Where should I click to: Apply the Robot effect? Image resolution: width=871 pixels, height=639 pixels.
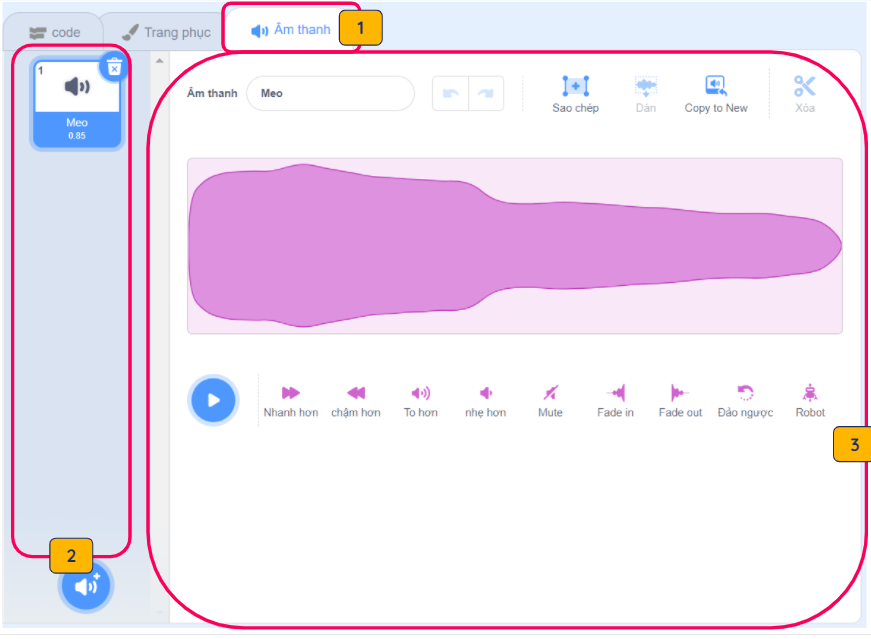[810, 401]
